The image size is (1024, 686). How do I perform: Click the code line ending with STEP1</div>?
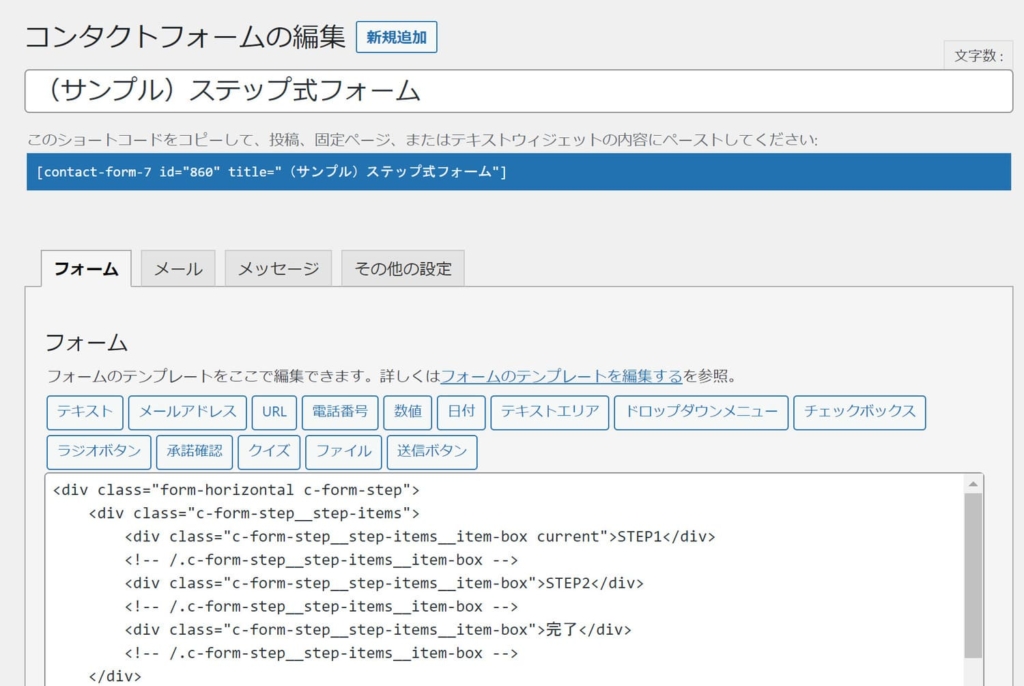420,537
